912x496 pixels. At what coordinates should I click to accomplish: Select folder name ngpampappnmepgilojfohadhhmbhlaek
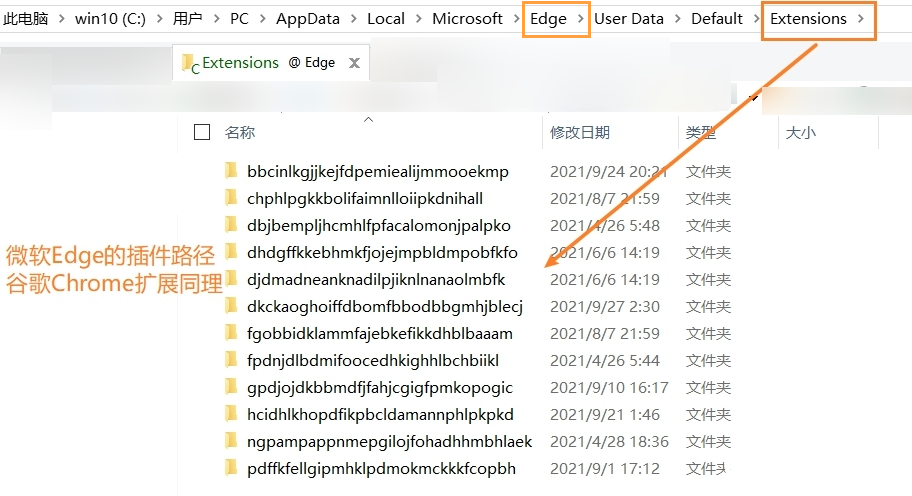[x=389, y=441]
